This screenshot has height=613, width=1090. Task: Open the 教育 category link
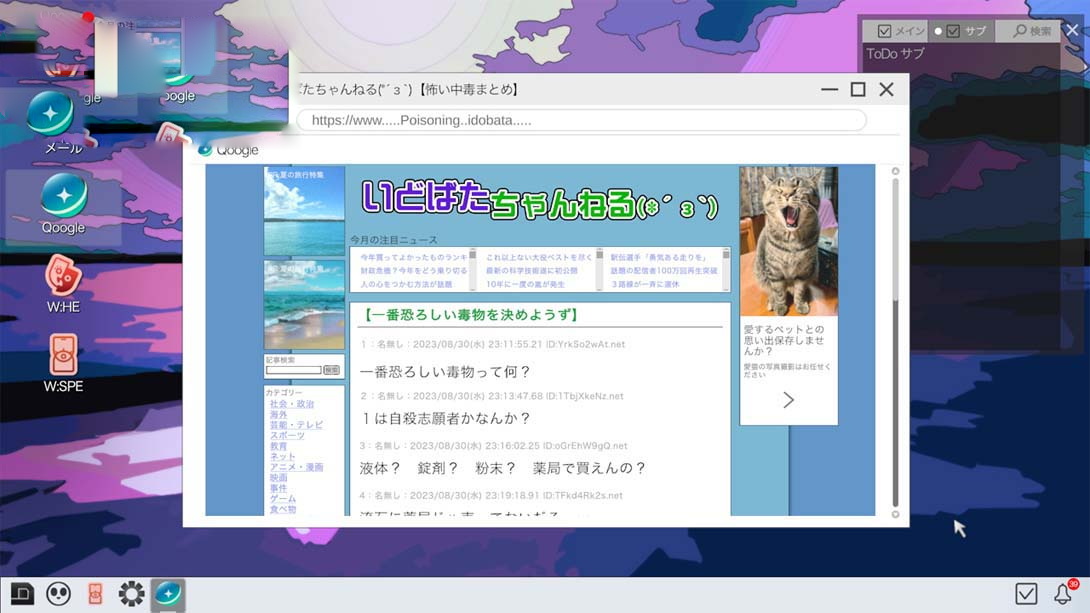point(278,446)
